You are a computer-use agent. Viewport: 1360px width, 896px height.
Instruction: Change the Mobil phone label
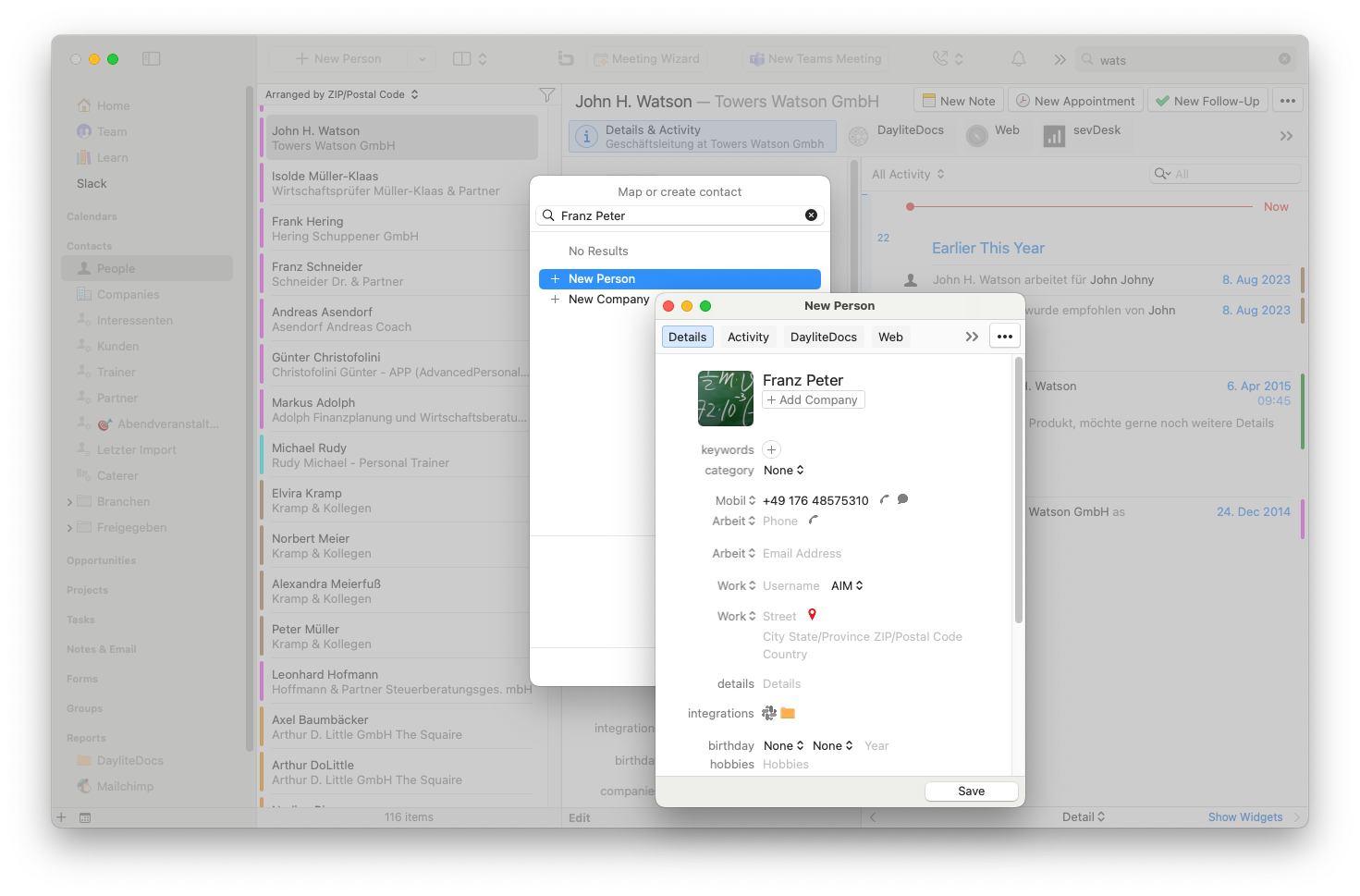pos(735,500)
